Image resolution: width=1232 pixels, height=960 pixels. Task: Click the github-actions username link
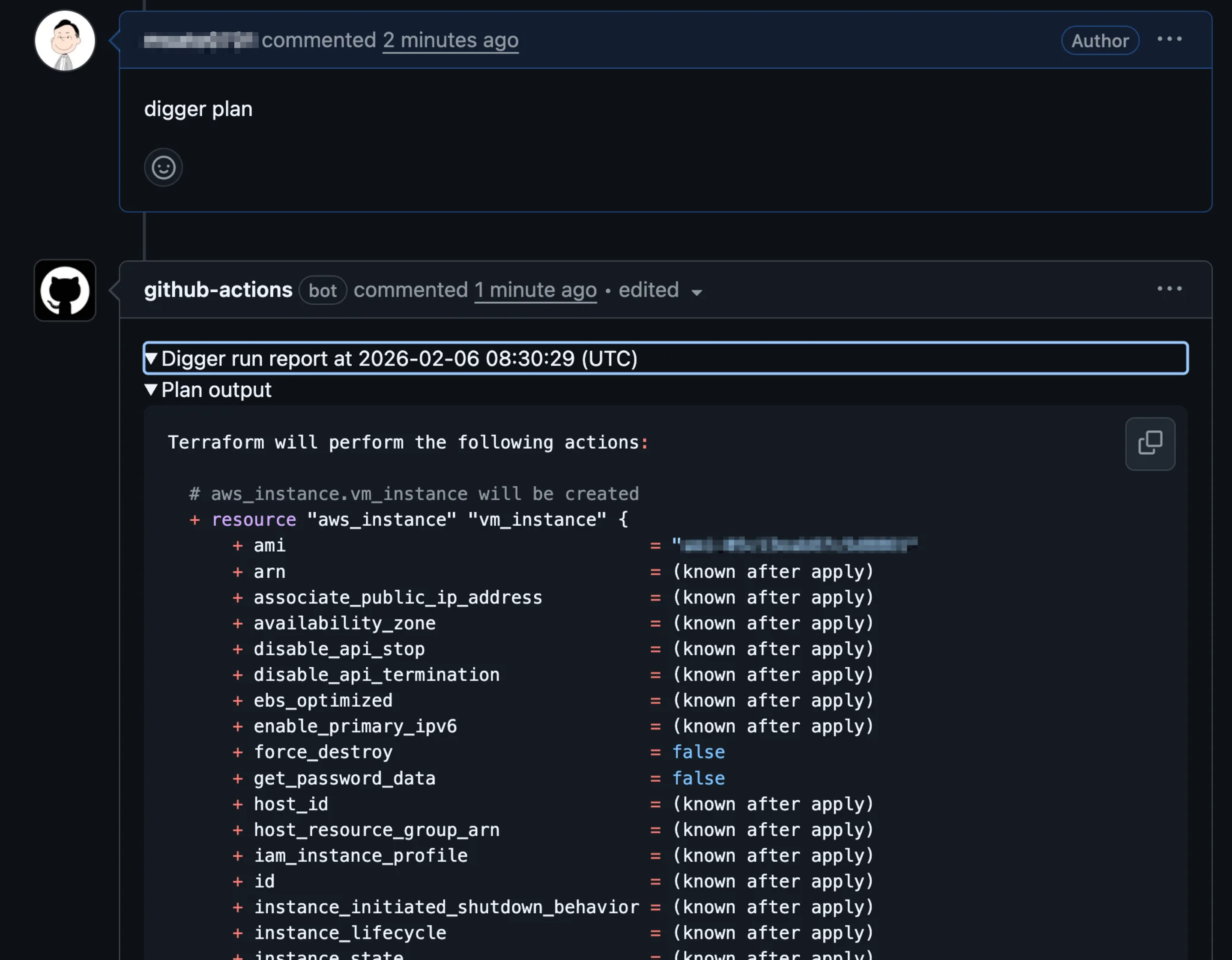(x=218, y=290)
